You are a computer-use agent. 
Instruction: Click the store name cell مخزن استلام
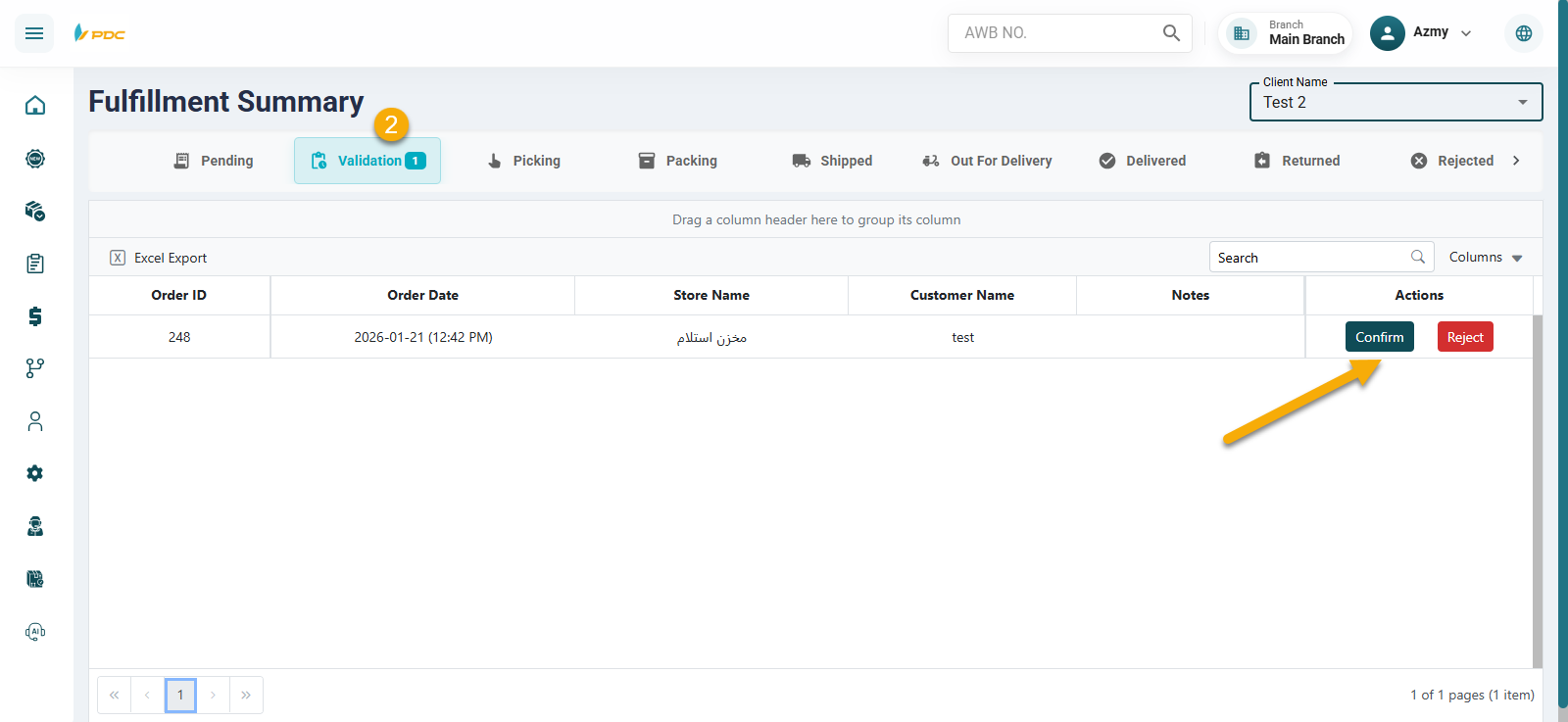tap(711, 337)
